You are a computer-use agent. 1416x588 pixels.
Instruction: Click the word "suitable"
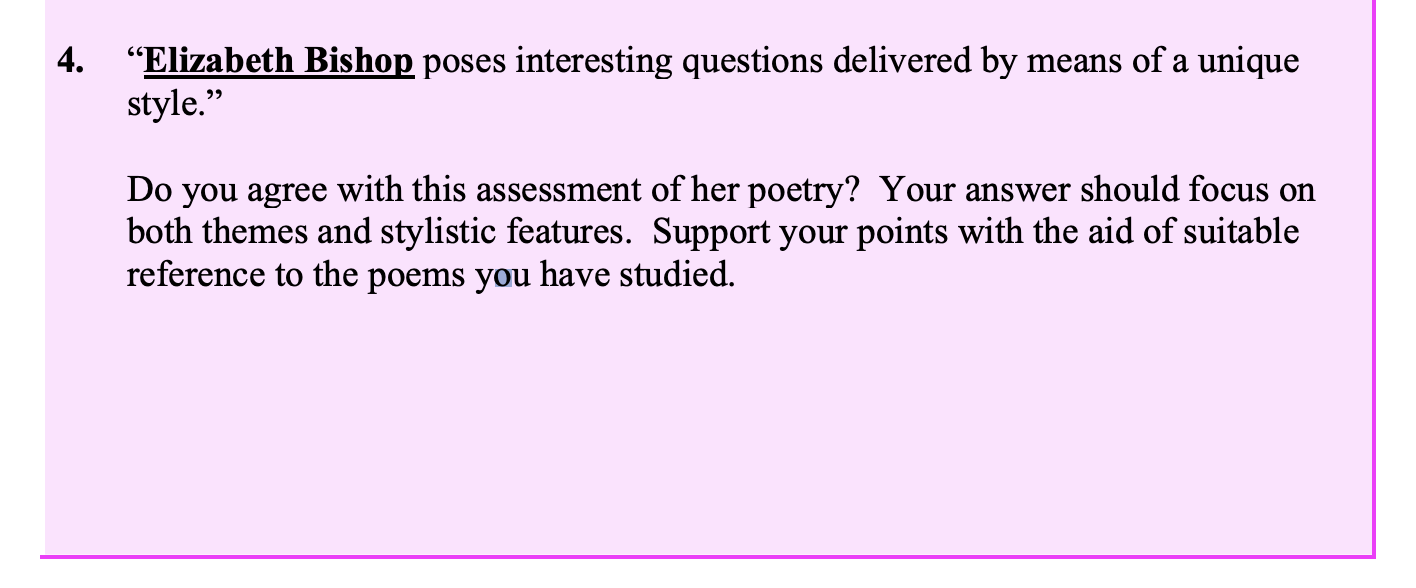point(1241,232)
